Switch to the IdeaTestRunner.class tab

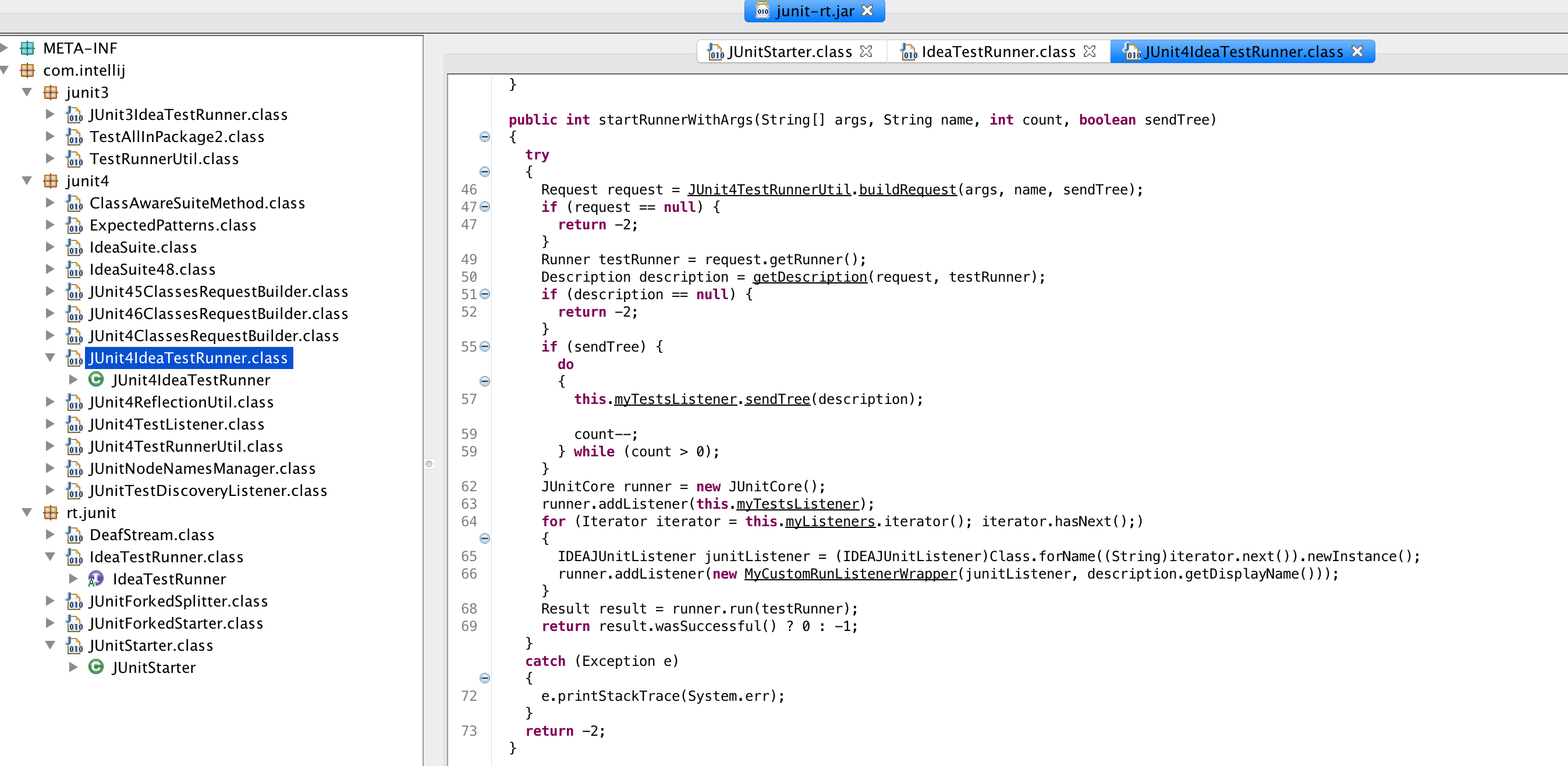point(998,52)
